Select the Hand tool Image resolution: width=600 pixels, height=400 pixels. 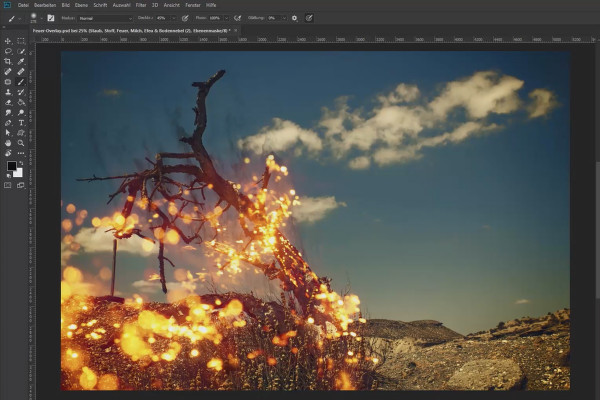[x=8, y=143]
